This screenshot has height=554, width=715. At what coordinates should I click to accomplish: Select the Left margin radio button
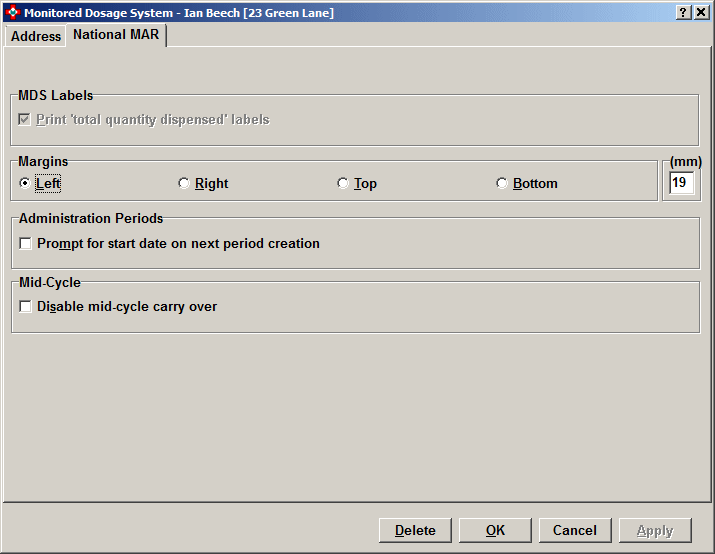[25, 183]
